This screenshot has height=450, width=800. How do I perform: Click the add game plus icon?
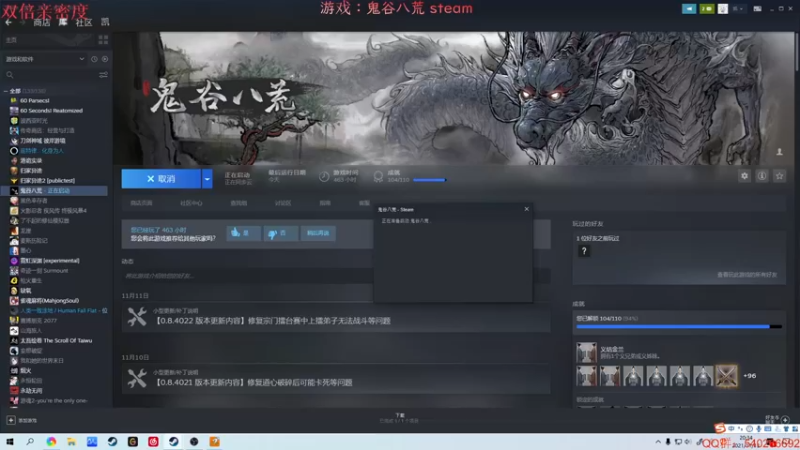coord(11,420)
